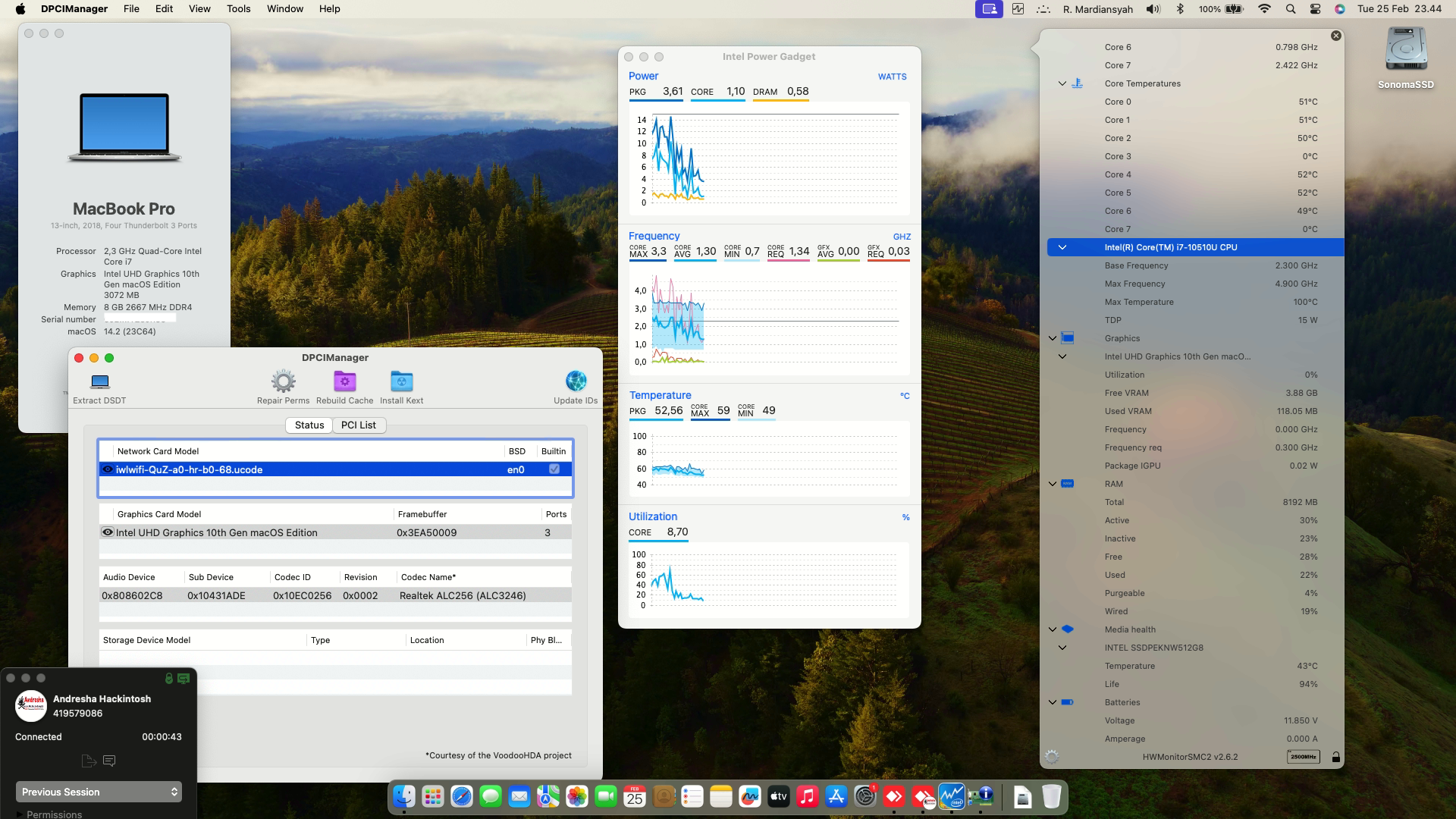
Task: Open Intel Power Gadget from the Dock
Action: 951,797
